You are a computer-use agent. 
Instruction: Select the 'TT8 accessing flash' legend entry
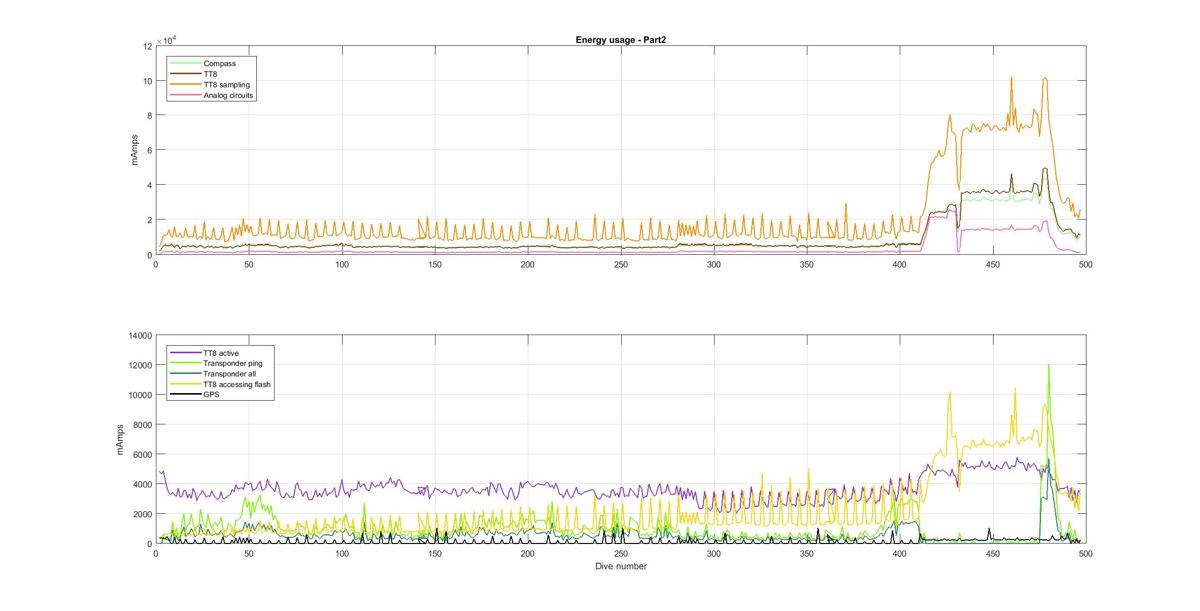219,384
